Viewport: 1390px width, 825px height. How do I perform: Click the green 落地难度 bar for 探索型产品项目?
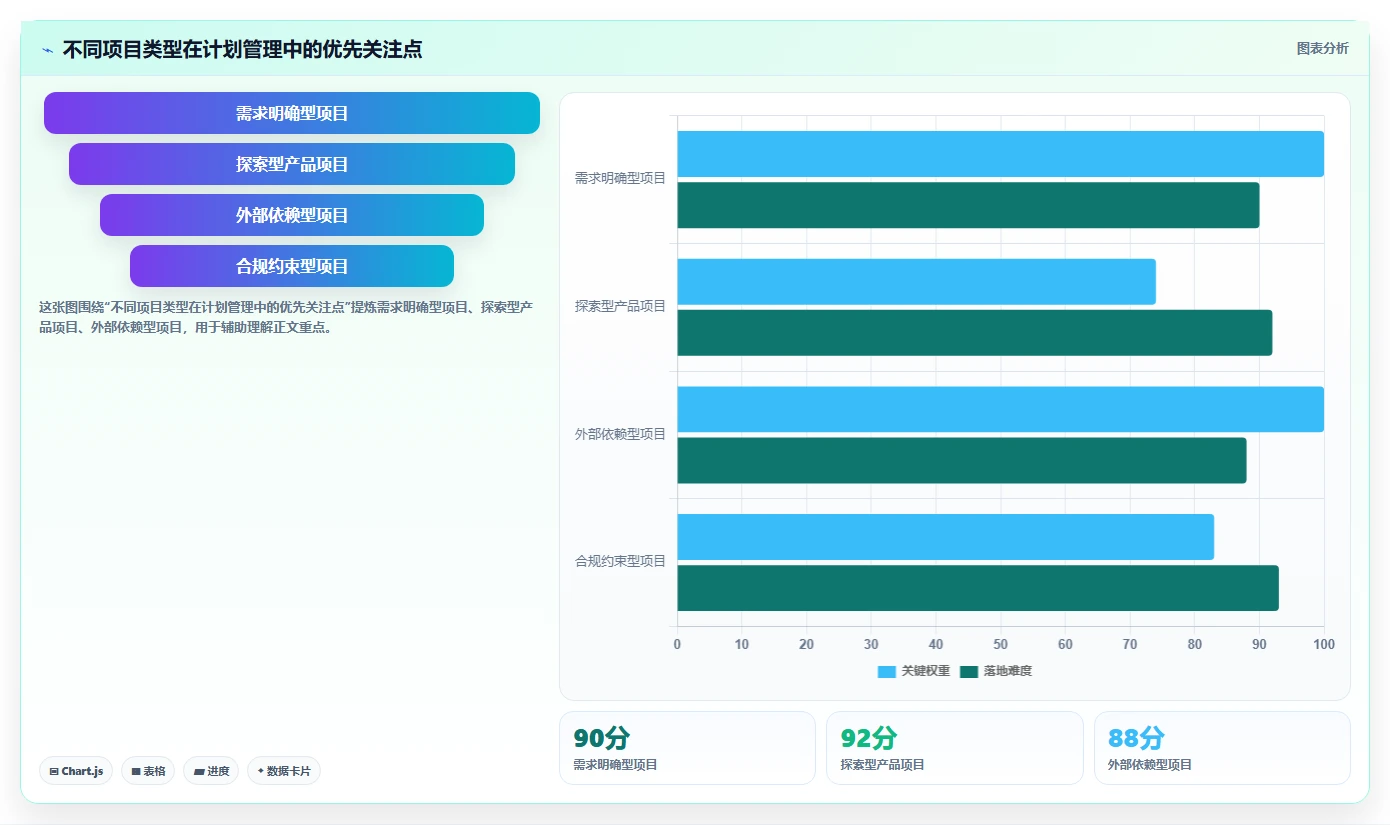coord(975,333)
